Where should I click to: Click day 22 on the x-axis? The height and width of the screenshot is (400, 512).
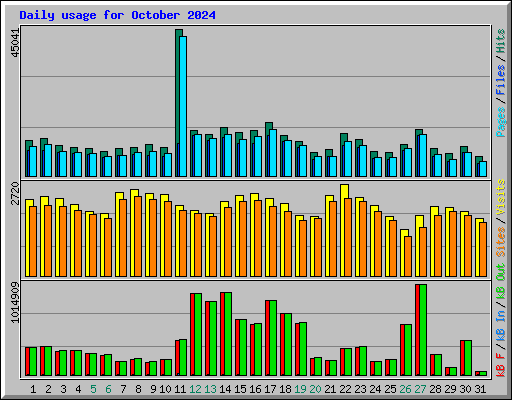[x=345, y=389]
